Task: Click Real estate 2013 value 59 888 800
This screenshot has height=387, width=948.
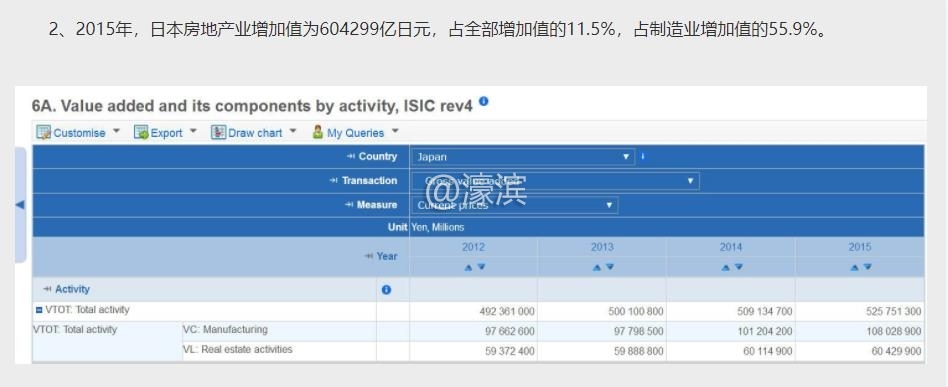Action: 638,351
